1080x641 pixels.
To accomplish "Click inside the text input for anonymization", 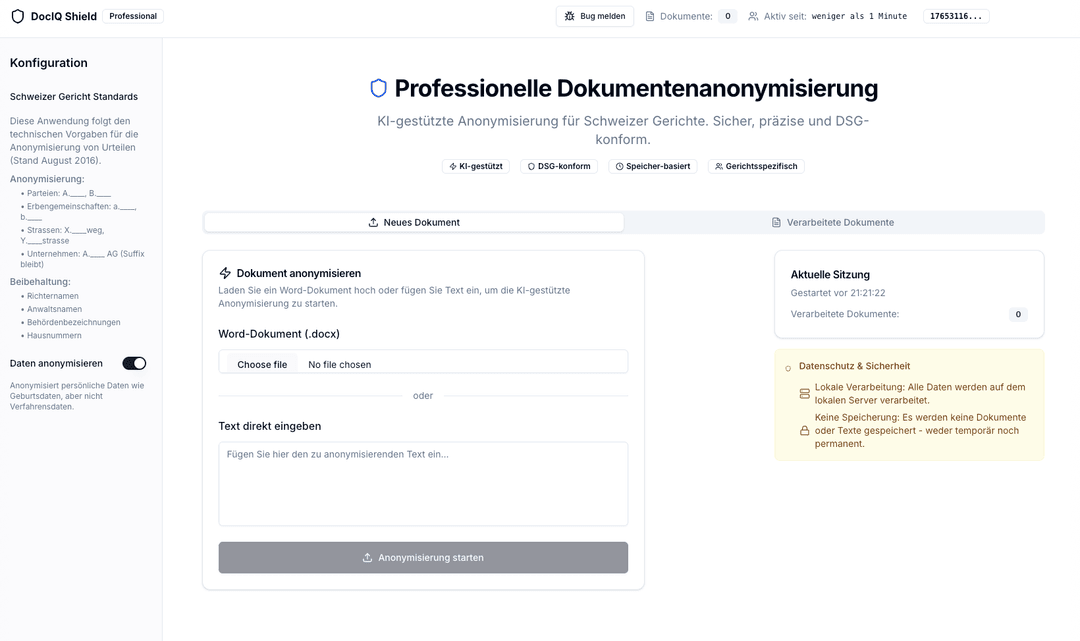I will (x=422, y=482).
